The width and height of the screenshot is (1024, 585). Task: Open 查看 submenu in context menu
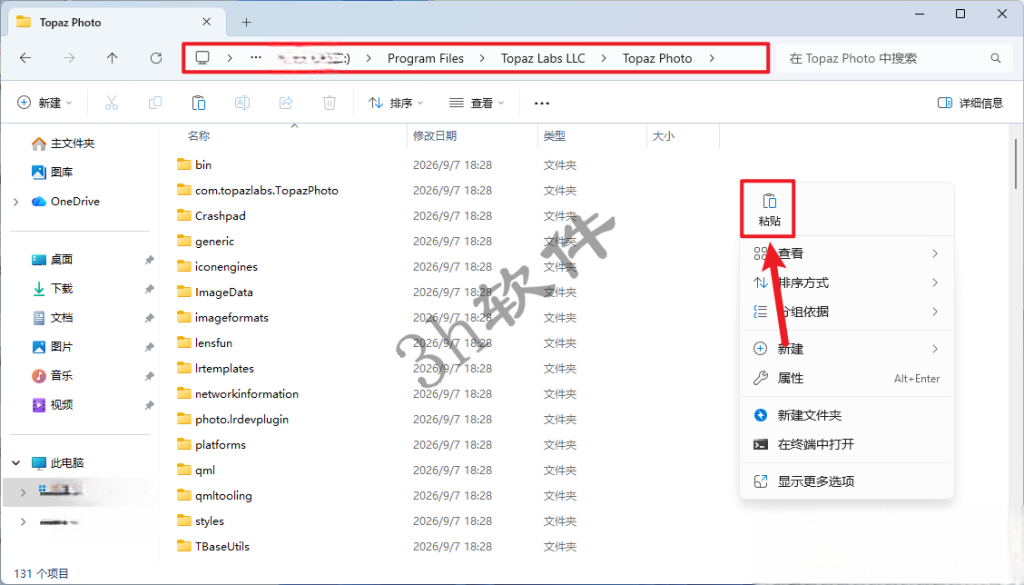(846, 253)
